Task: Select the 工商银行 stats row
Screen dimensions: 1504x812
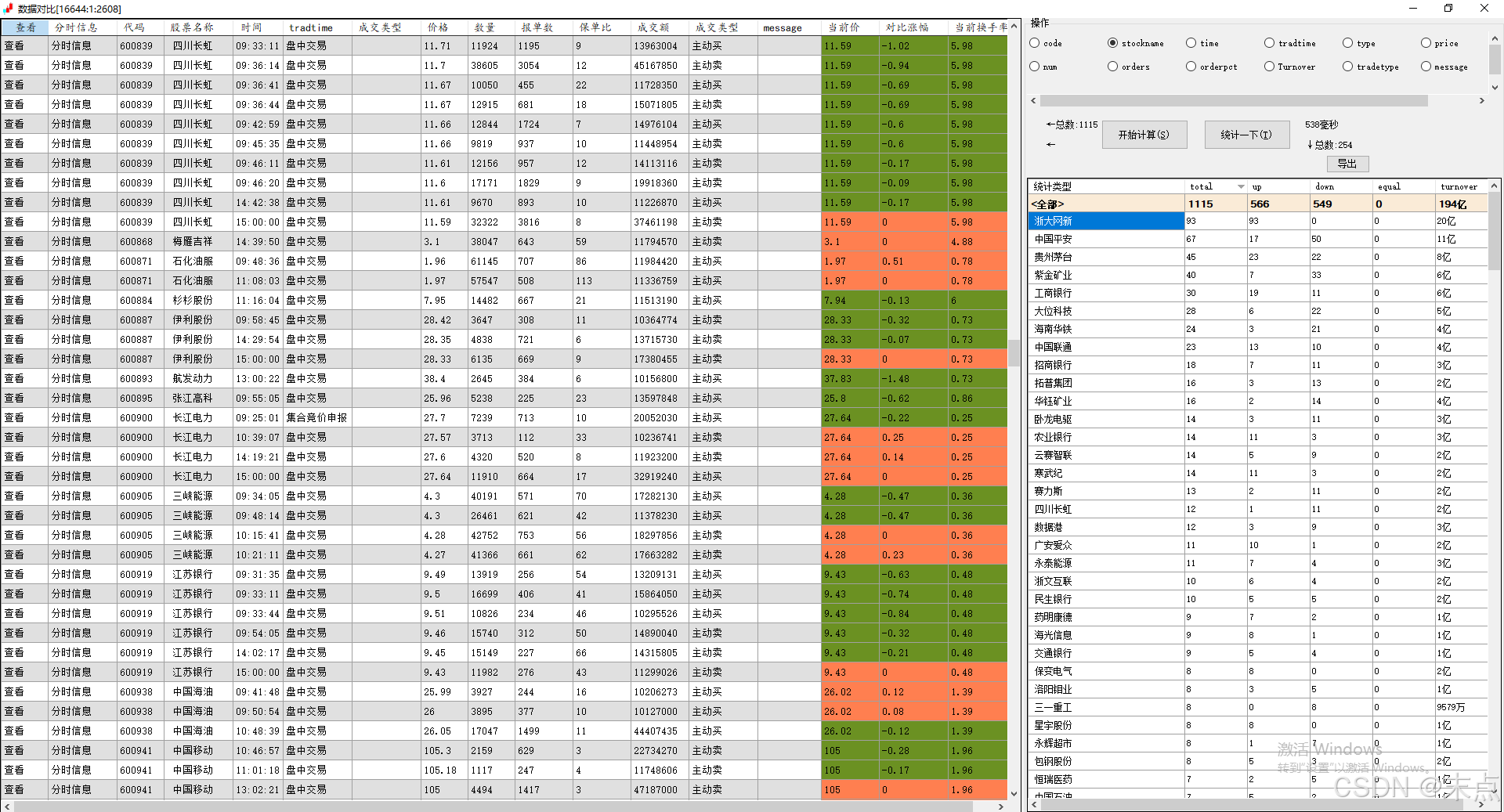Action: pos(1258,293)
